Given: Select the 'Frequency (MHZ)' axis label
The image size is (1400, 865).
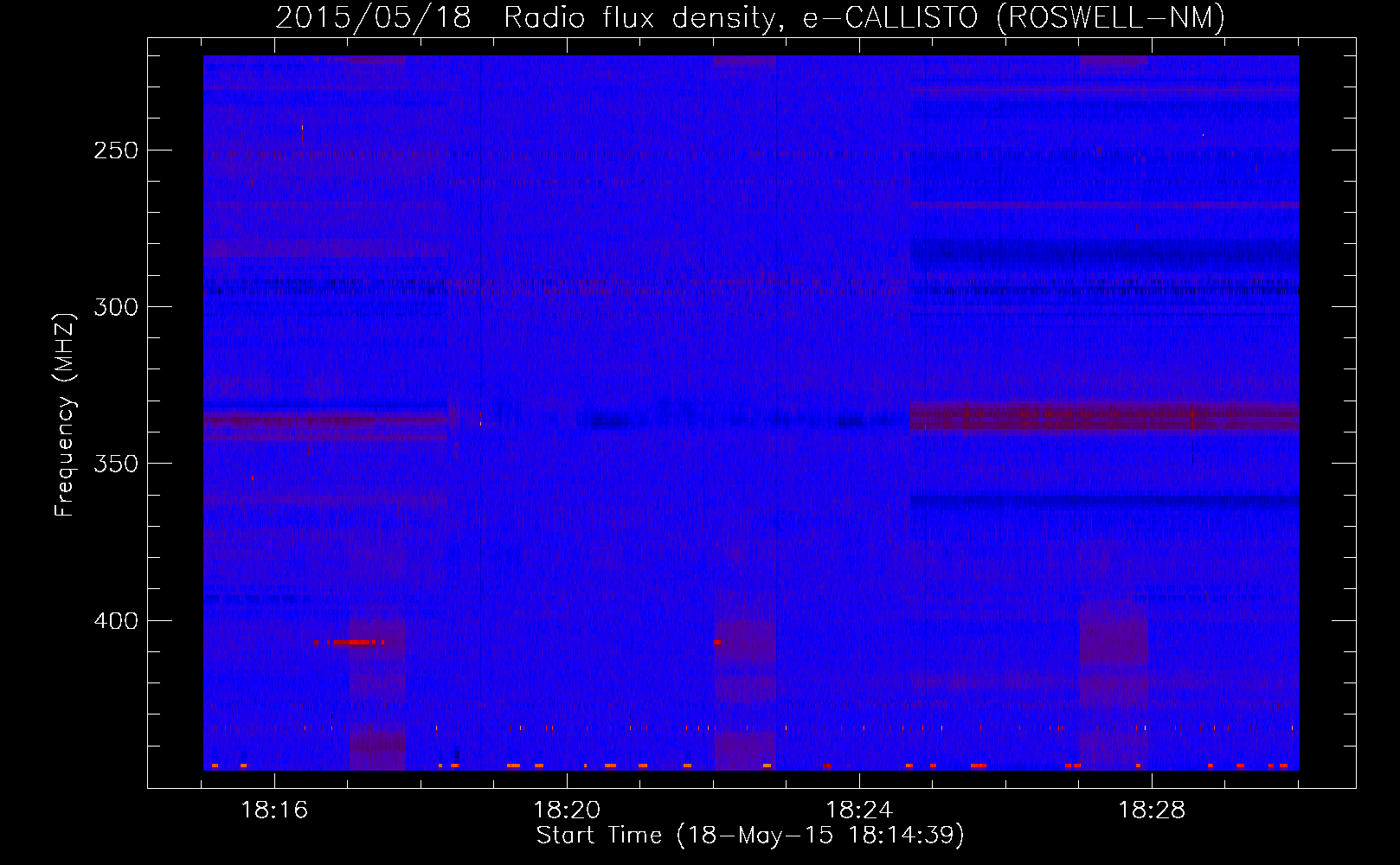Looking at the screenshot, I should point(65,415).
